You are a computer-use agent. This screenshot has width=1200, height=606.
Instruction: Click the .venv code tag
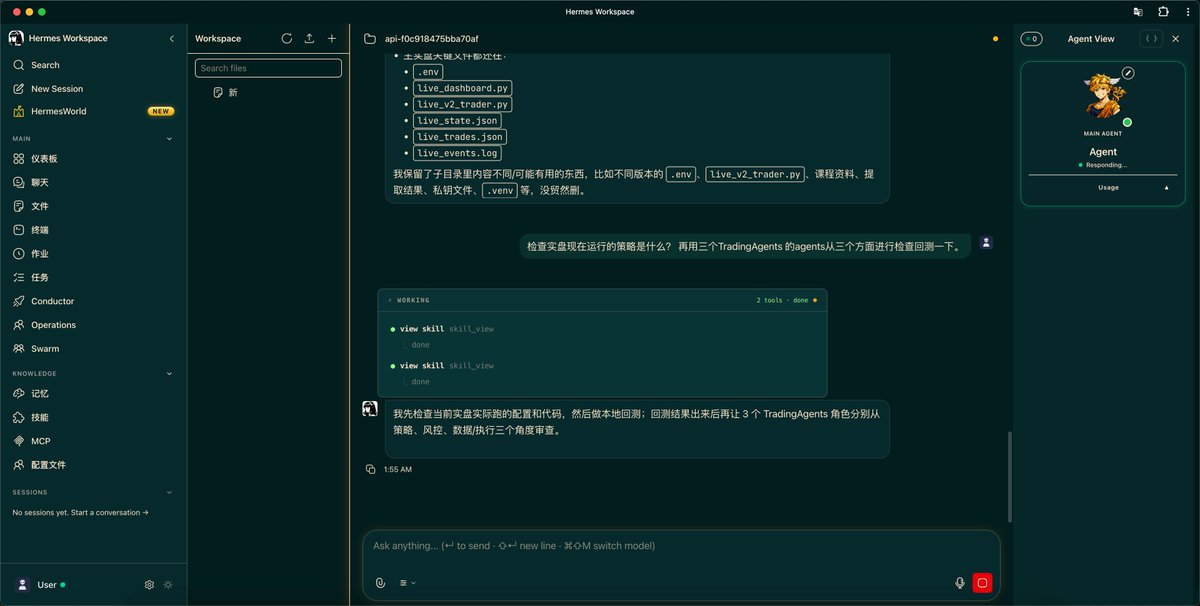(500, 190)
